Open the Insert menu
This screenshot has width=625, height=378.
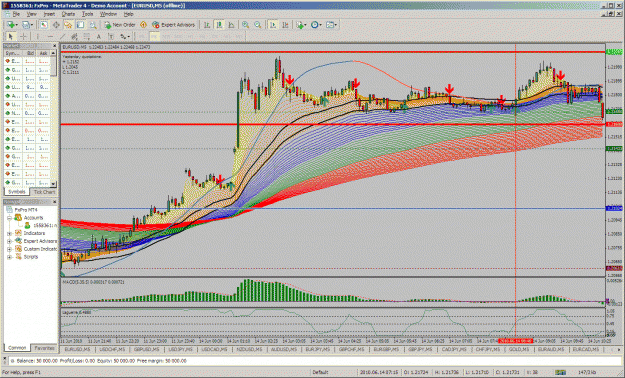click(49, 14)
